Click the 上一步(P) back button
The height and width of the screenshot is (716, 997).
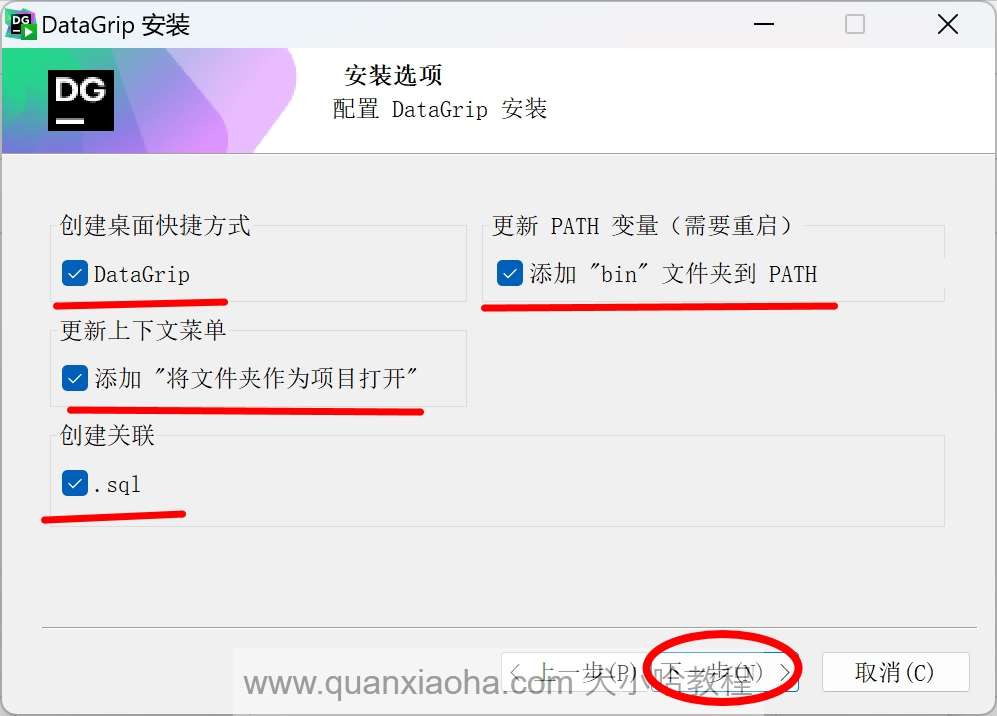pos(574,671)
